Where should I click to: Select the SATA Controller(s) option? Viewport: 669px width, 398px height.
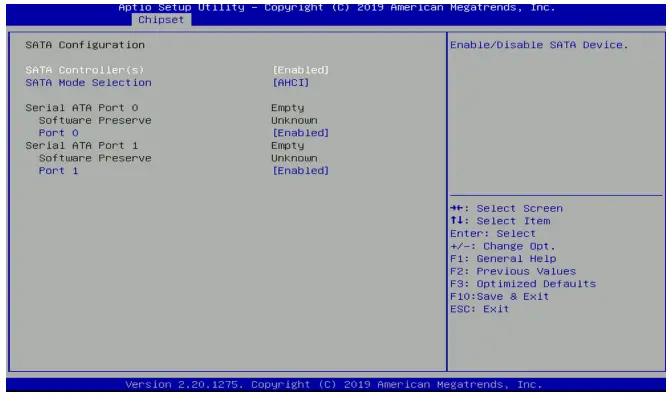click(84, 70)
